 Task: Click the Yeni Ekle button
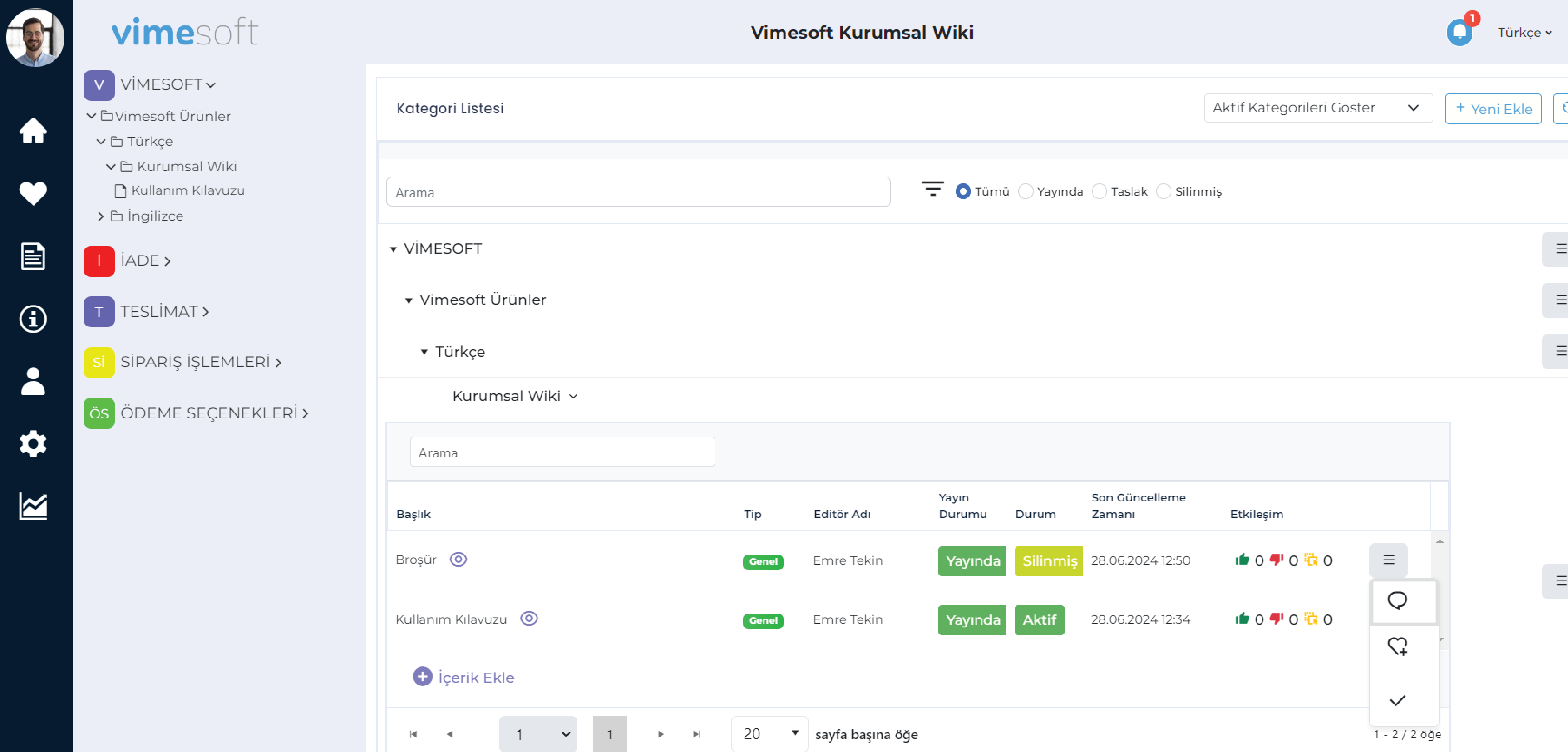coord(1493,108)
